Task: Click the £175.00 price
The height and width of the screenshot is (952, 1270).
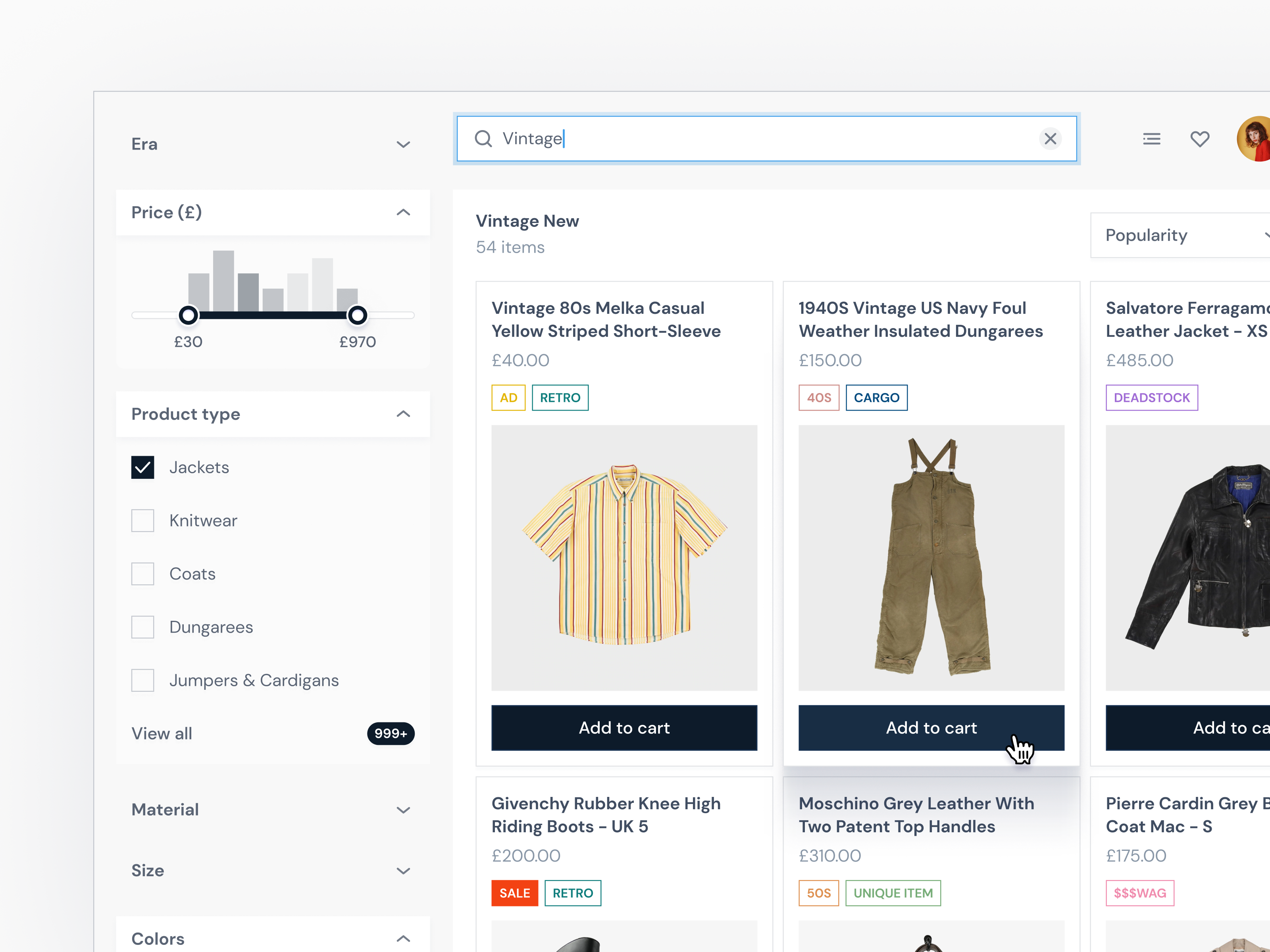Action: 1136,856
